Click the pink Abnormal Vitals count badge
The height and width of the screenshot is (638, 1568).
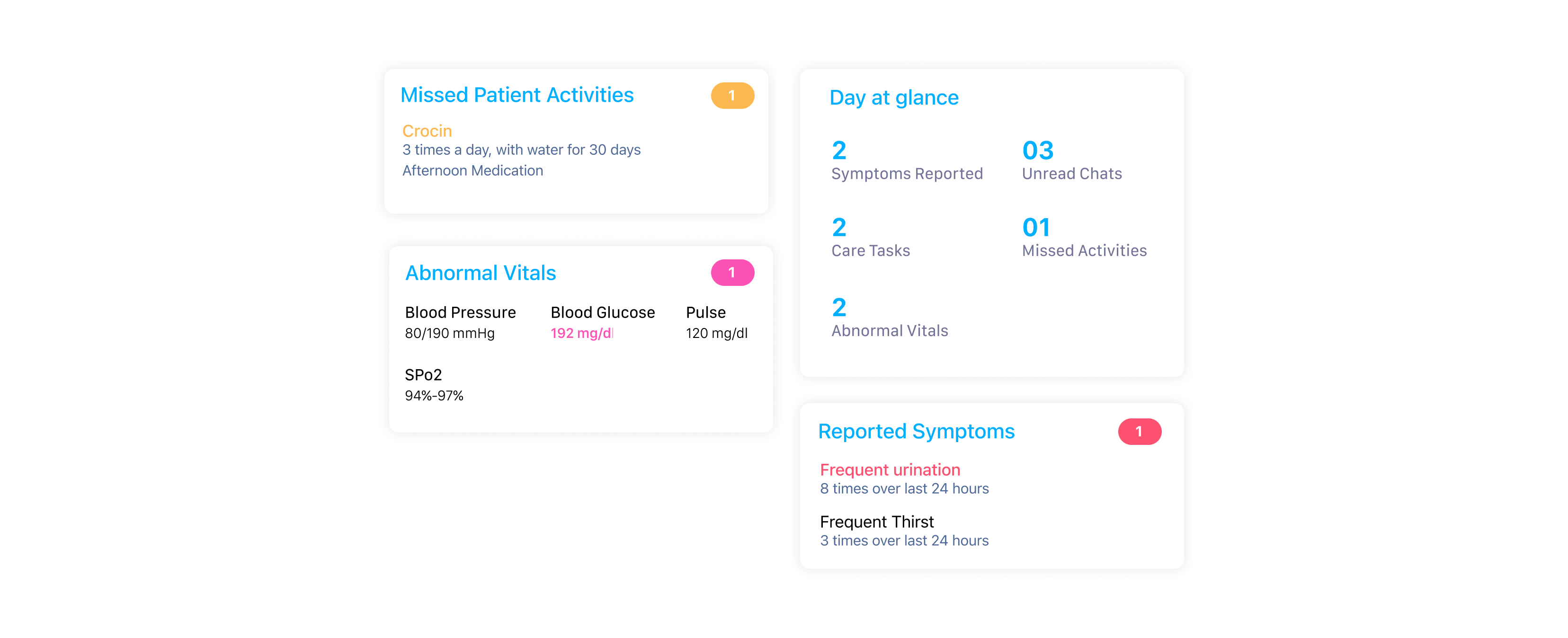click(x=732, y=273)
